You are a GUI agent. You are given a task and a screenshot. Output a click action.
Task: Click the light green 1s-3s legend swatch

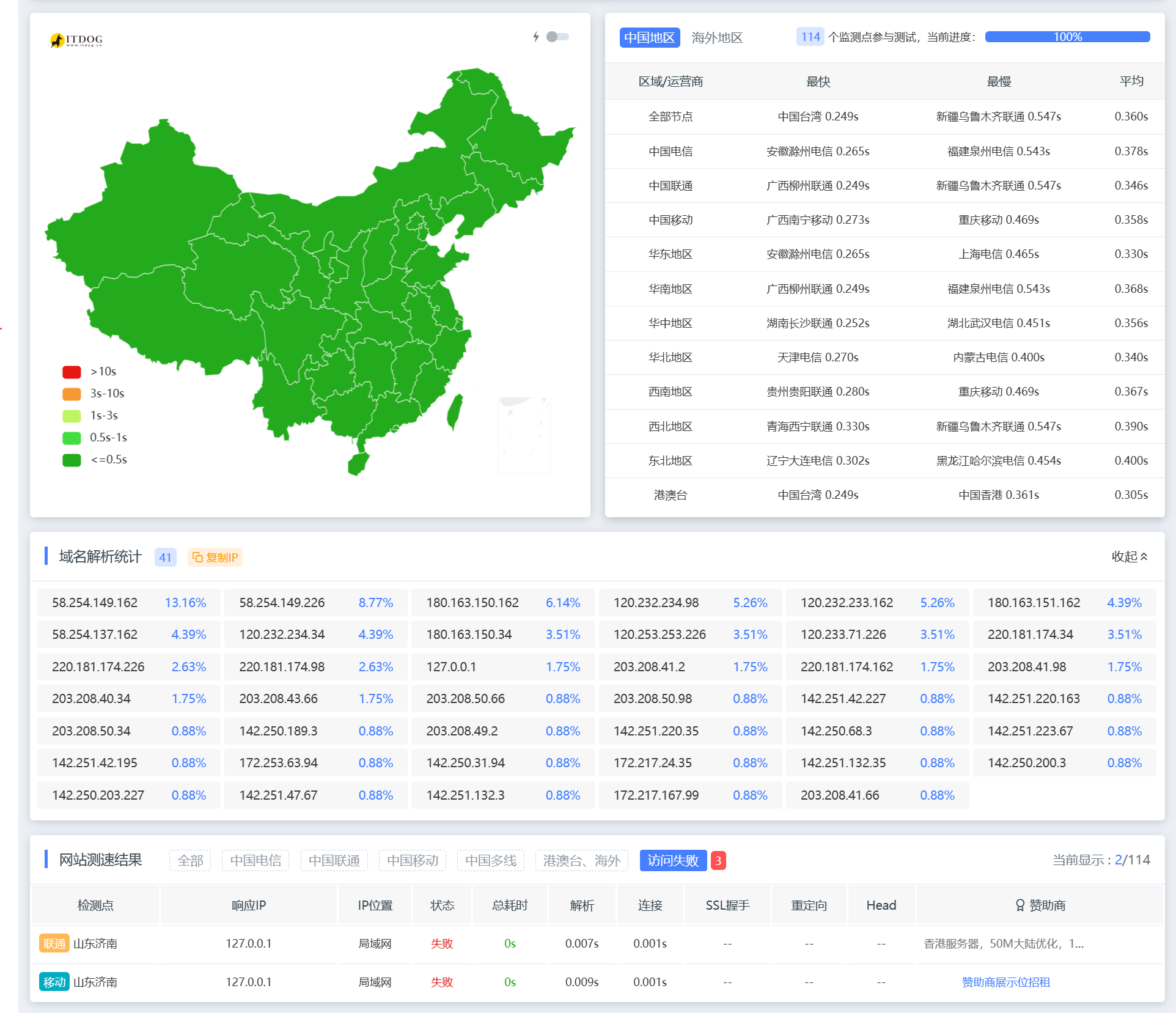pyautogui.click(x=72, y=416)
